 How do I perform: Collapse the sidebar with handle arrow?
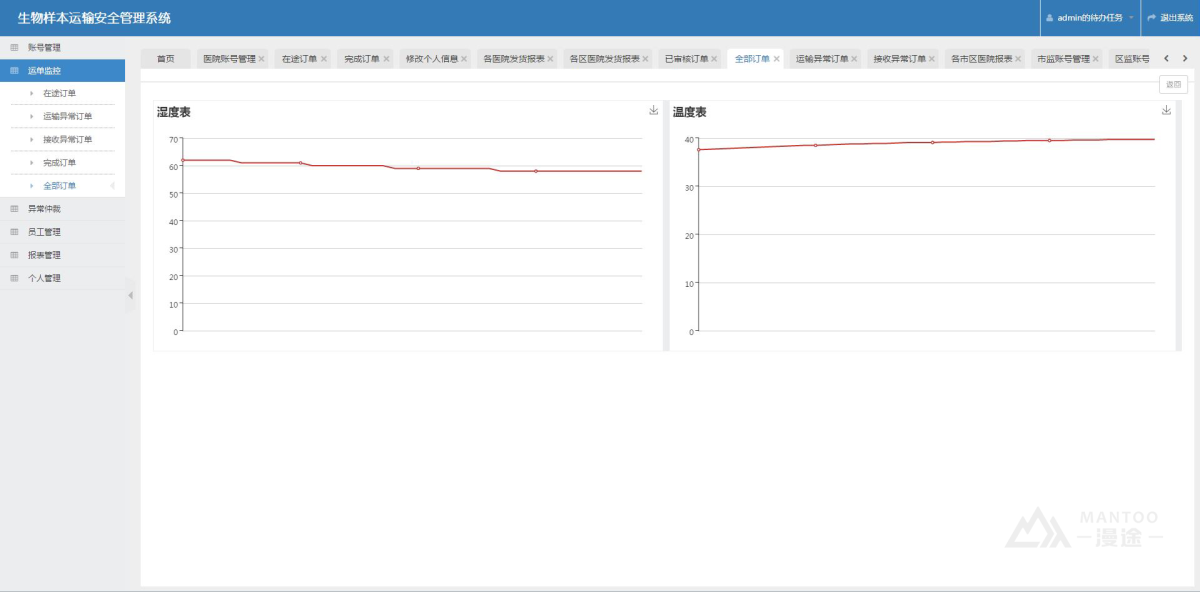[x=129, y=295]
